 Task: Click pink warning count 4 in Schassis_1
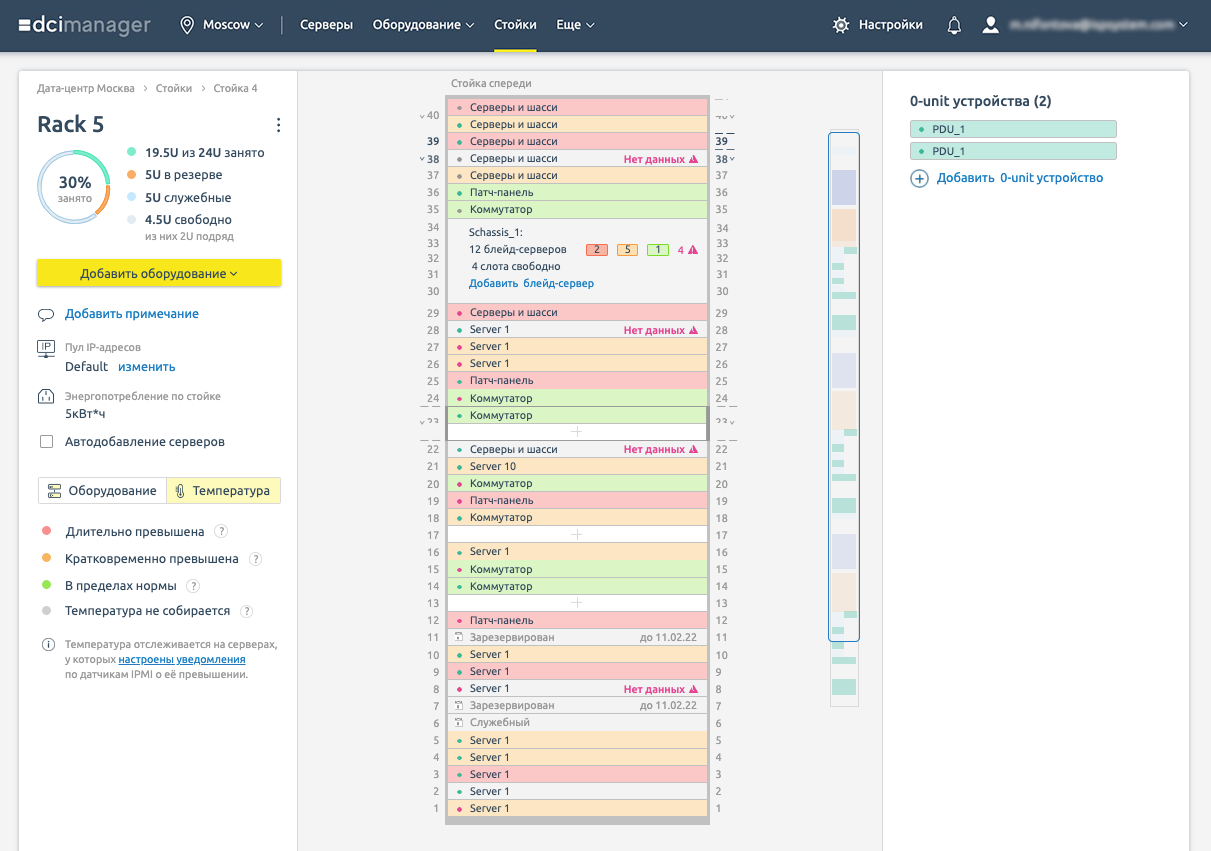pos(687,250)
